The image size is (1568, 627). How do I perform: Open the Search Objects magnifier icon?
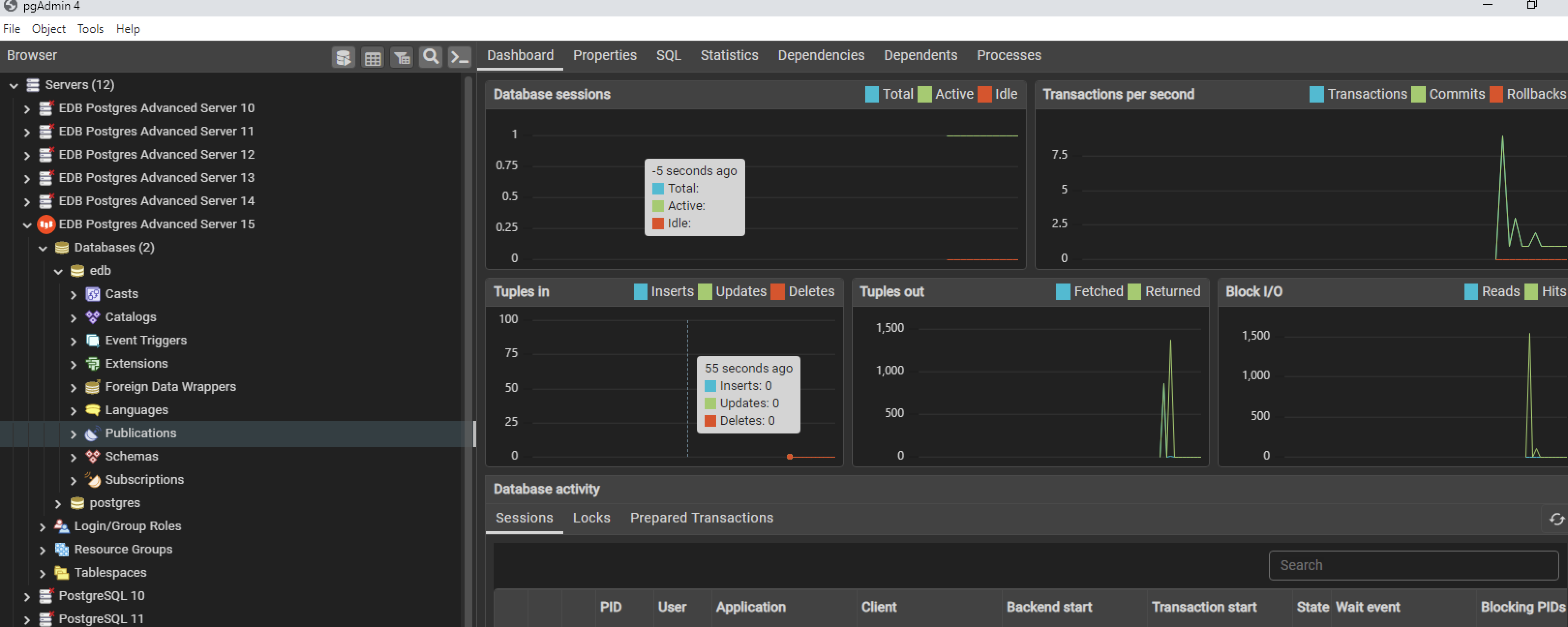pos(430,57)
